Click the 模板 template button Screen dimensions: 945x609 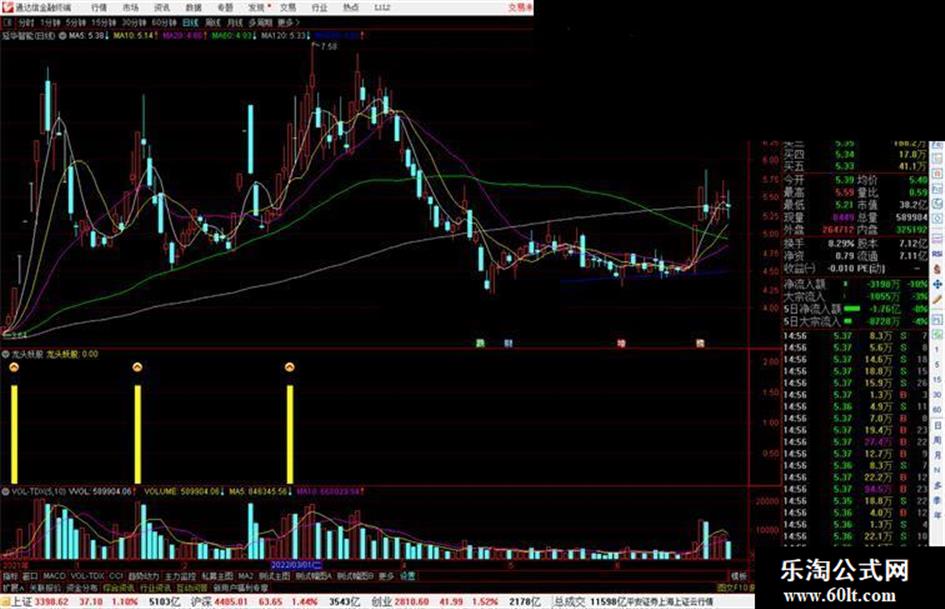click(739, 576)
